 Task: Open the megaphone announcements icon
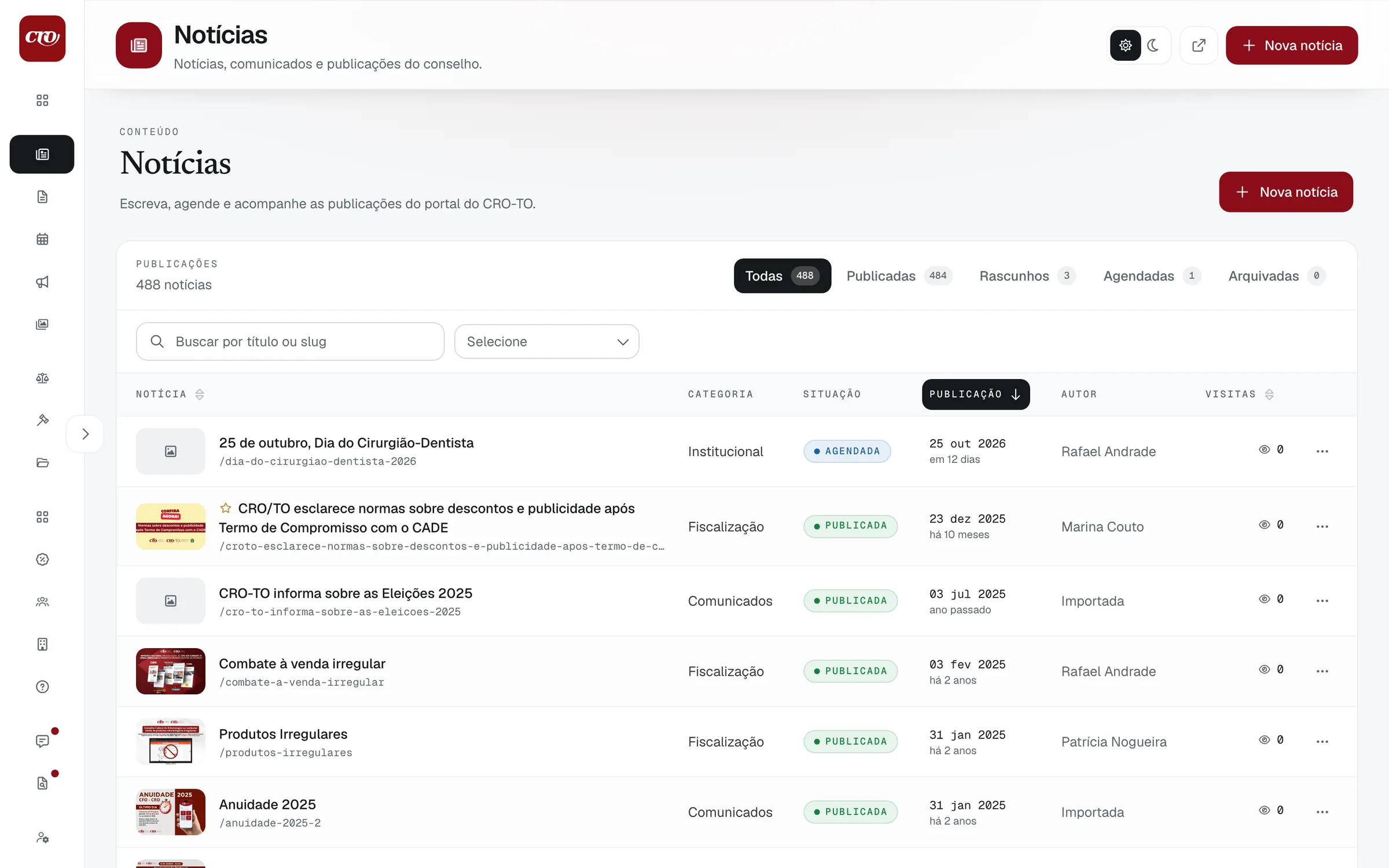(42, 282)
